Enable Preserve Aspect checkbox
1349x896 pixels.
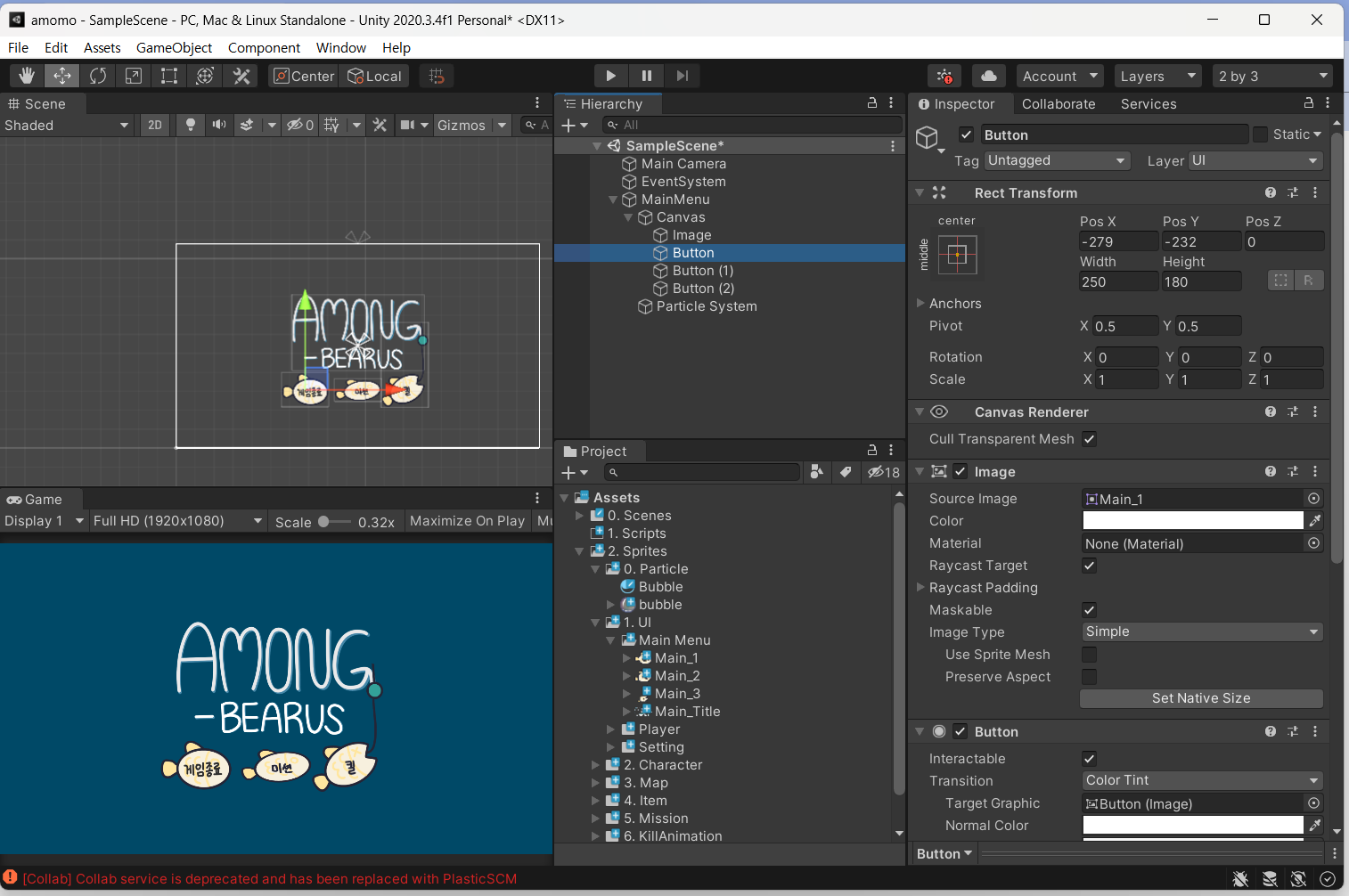[x=1090, y=677]
